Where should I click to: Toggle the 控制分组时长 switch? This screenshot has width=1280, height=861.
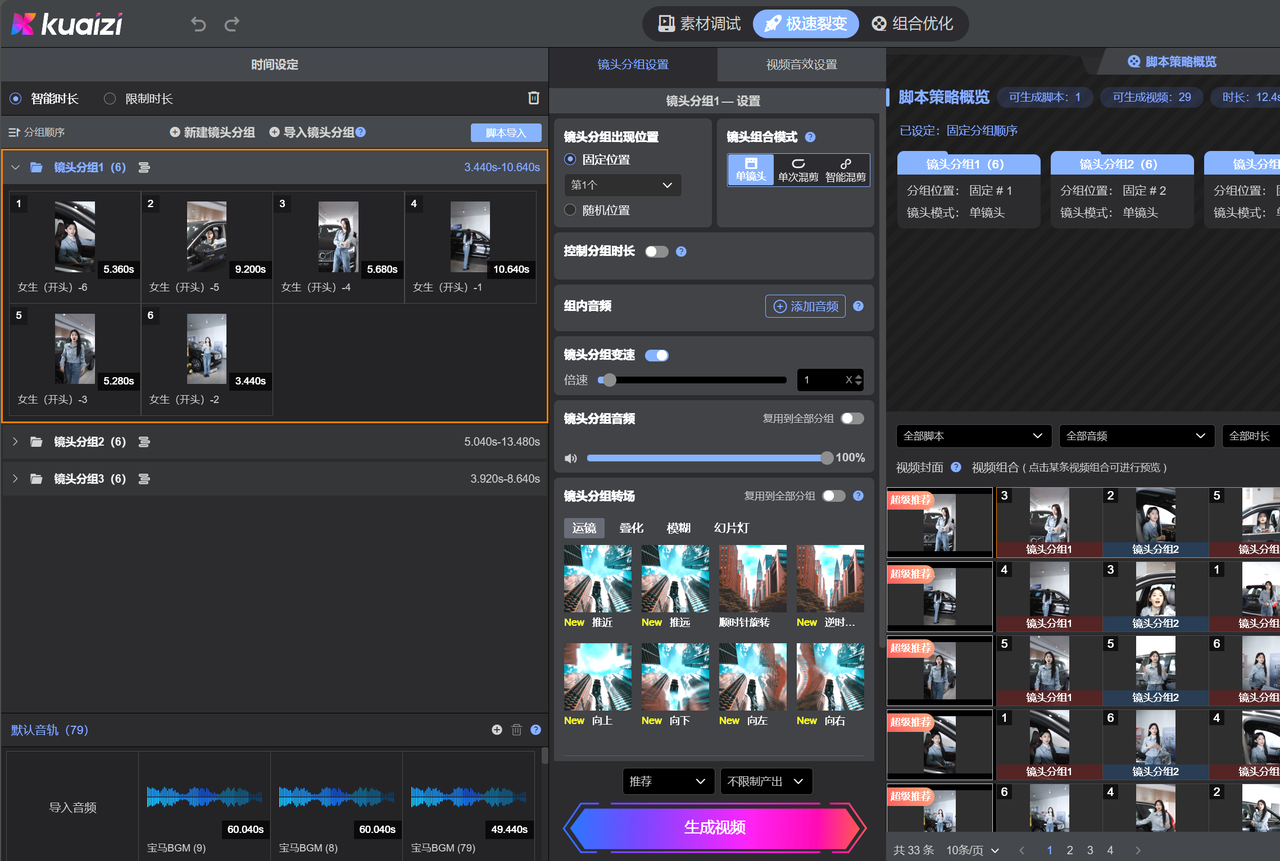point(656,252)
